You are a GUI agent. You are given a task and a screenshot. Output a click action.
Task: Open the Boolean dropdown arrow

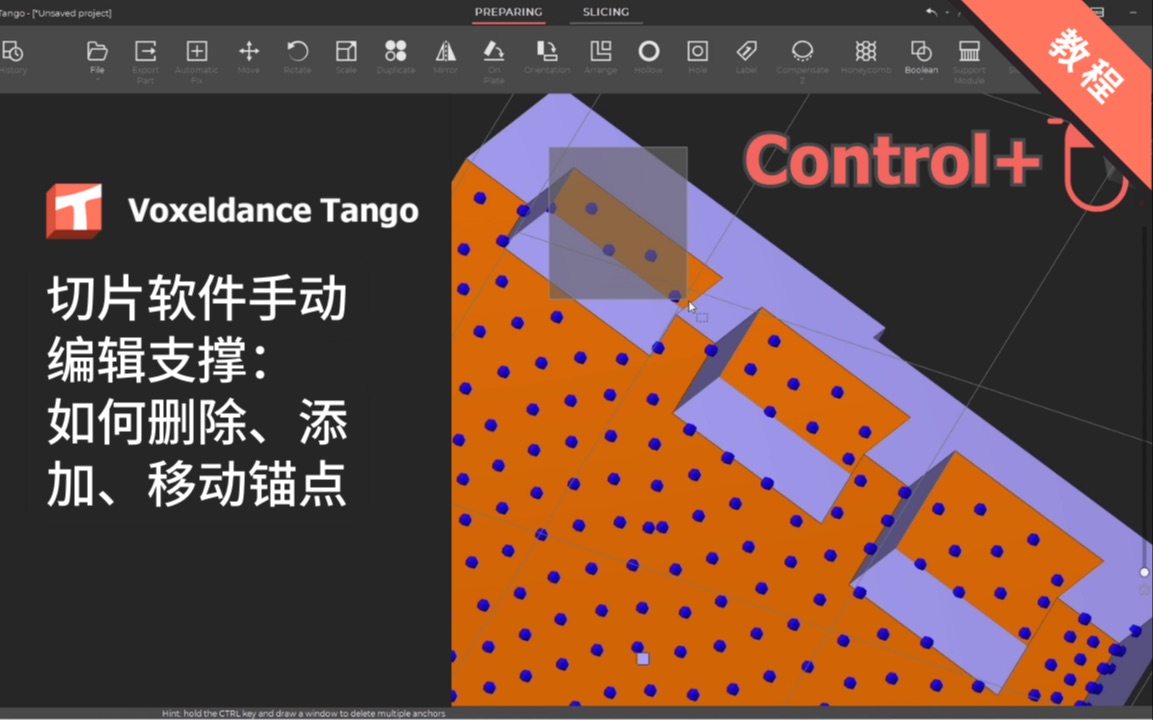point(921,78)
